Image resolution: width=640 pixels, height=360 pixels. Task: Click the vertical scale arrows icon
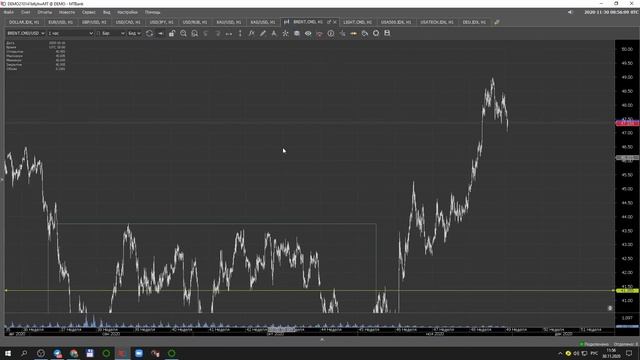click(240, 33)
